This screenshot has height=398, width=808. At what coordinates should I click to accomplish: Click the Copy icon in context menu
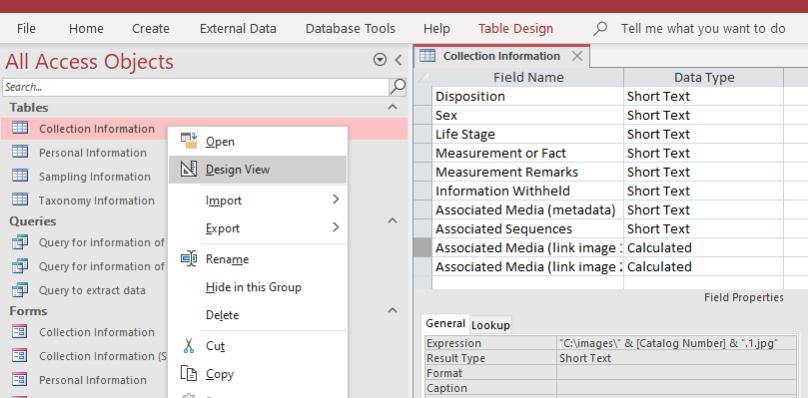click(x=189, y=373)
